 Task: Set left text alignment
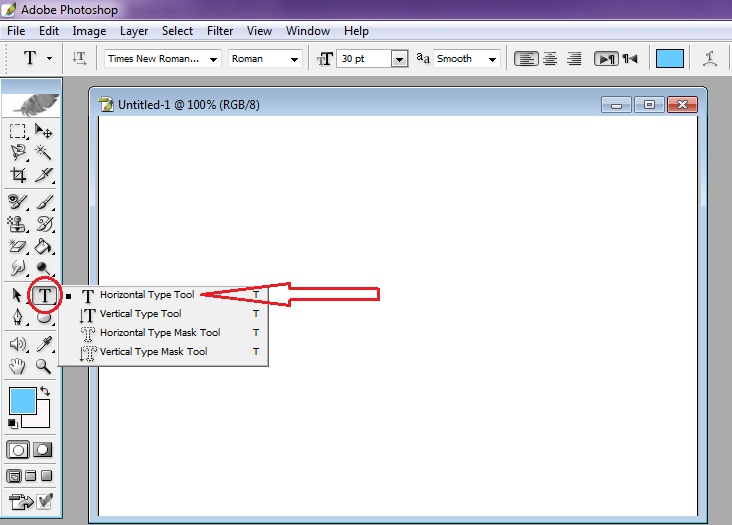pos(526,59)
